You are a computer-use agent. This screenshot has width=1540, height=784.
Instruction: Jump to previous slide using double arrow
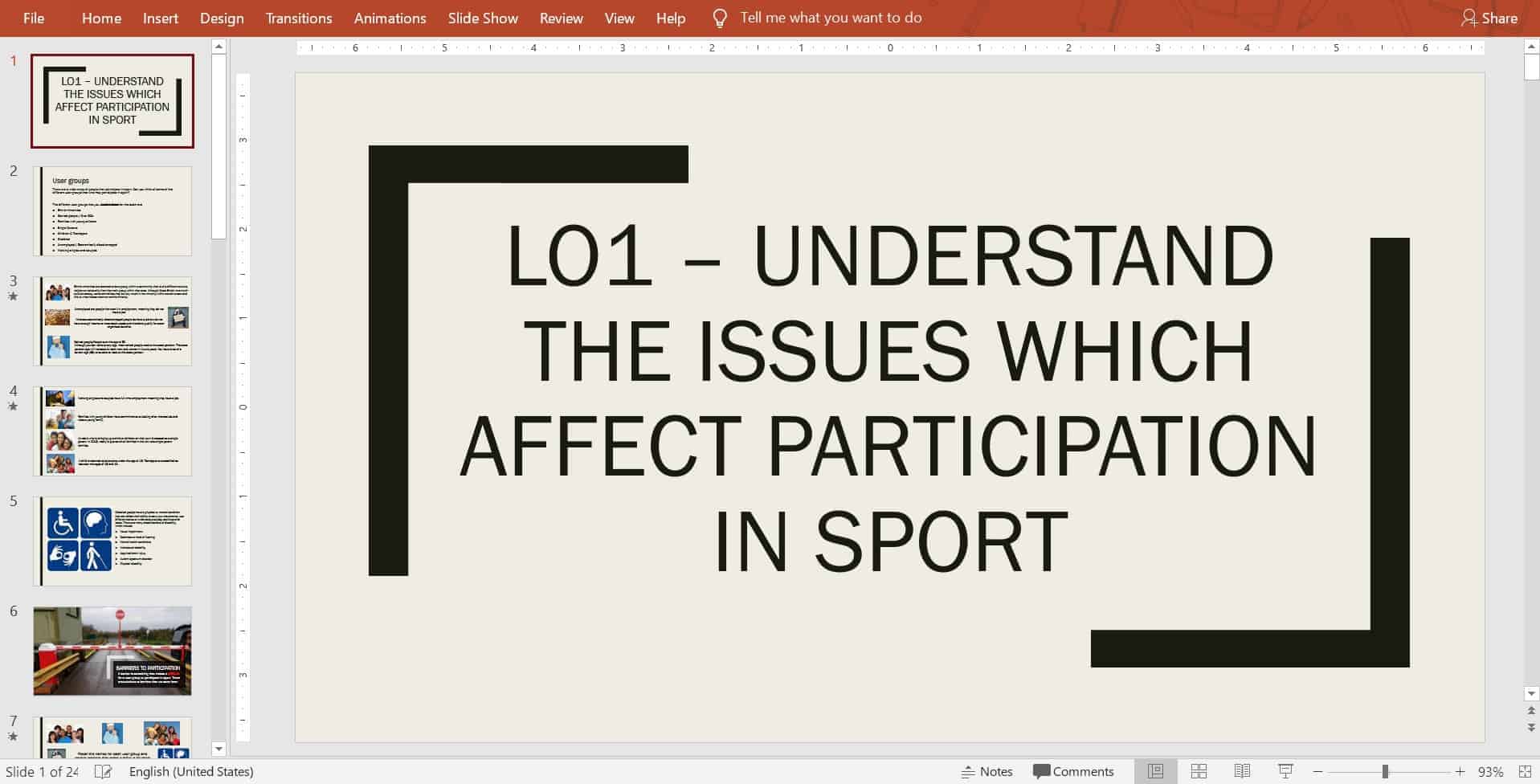[1531, 711]
